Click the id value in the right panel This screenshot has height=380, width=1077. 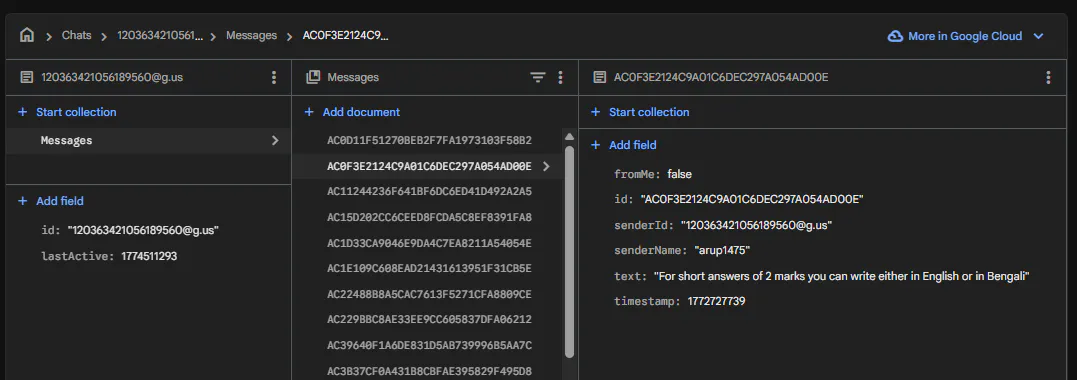point(751,199)
